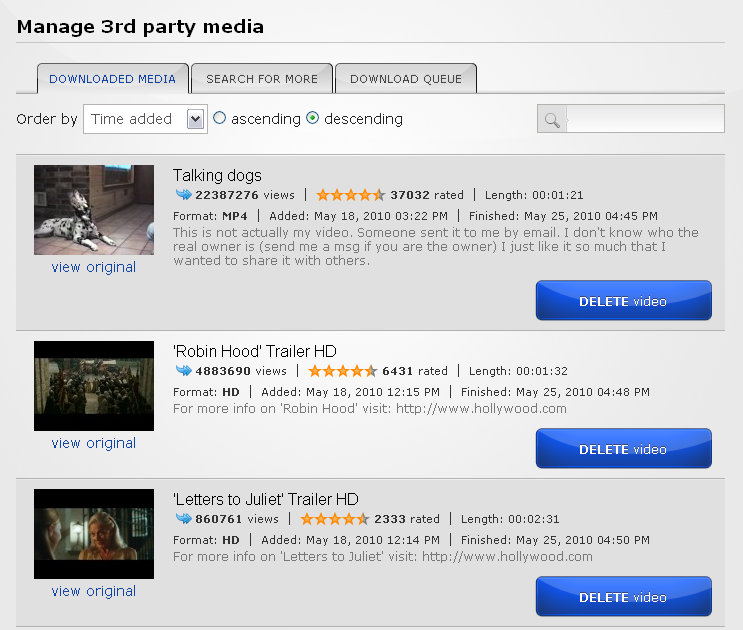Click the 'Manage 3rd party media' heading
Image resolution: width=743 pixels, height=630 pixels.
(140, 27)
